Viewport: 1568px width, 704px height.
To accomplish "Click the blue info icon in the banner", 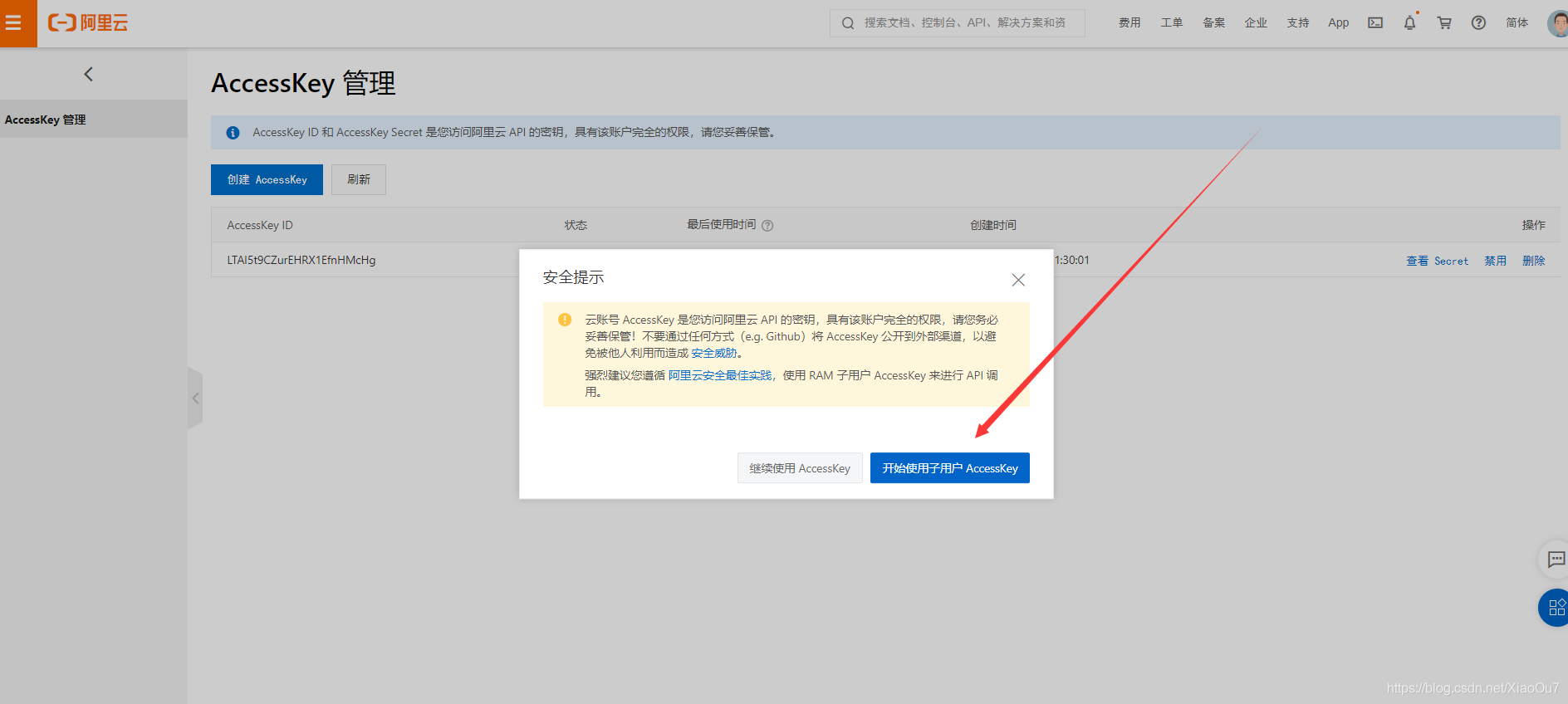I will click(x=233, y=133).
